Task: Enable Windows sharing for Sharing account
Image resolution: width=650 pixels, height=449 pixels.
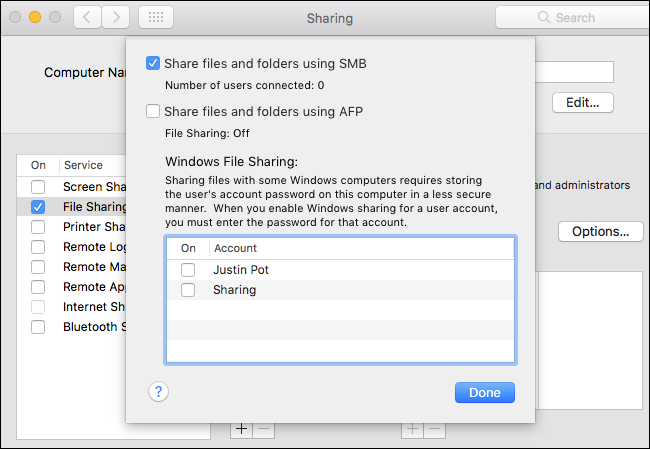Action: 188,290
